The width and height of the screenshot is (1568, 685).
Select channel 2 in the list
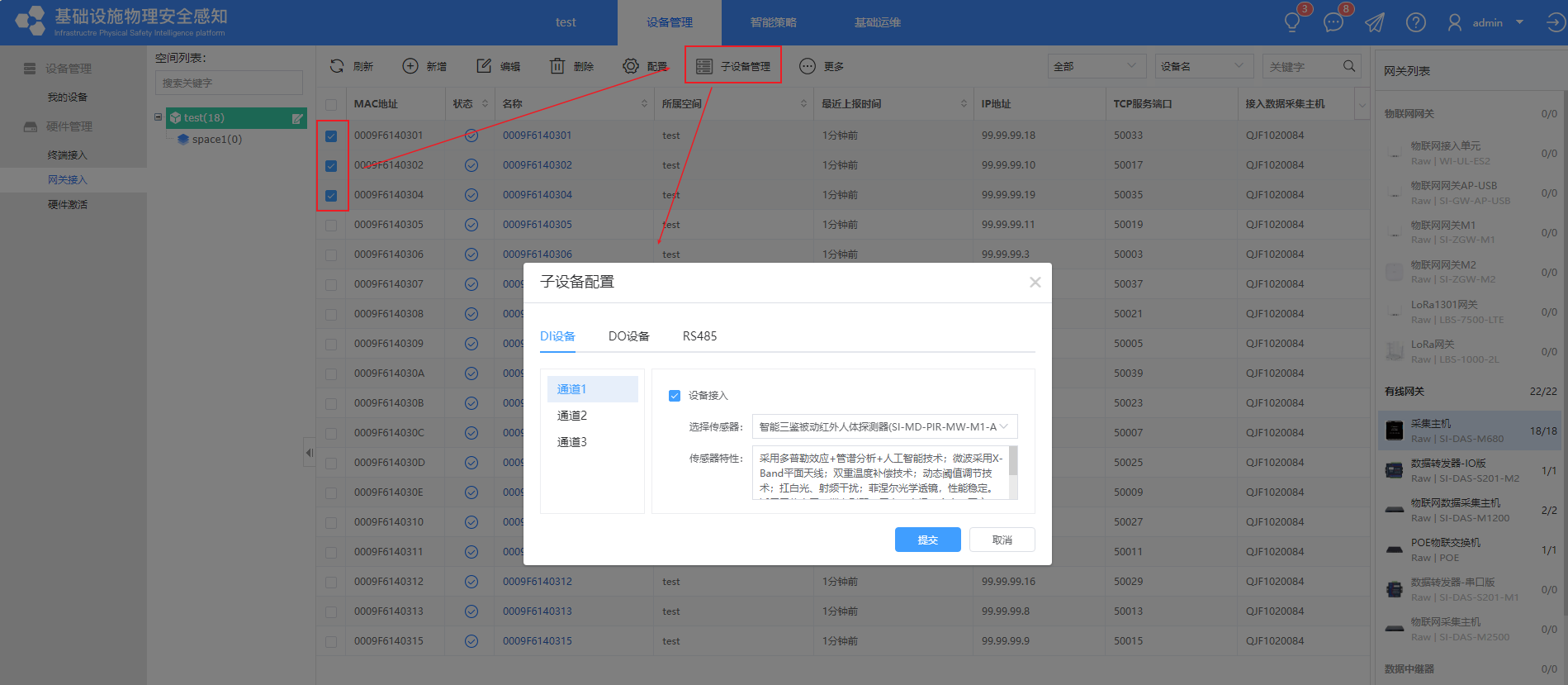572,416
